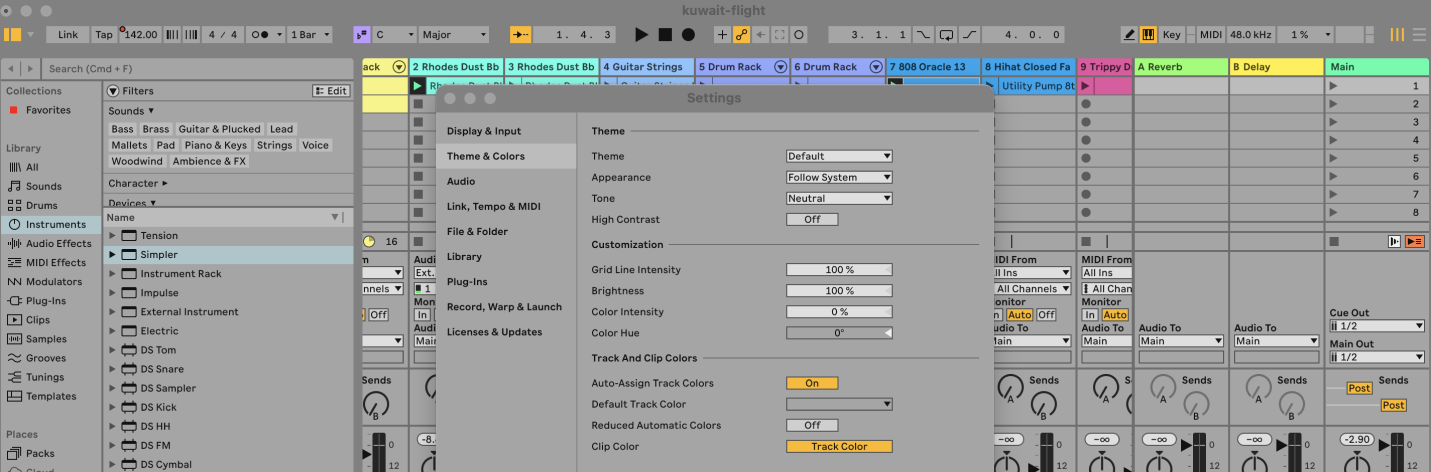1431x472 pixels.
Task: Click the Re-Enable Automation arrow icon
Action: point(761,35)
